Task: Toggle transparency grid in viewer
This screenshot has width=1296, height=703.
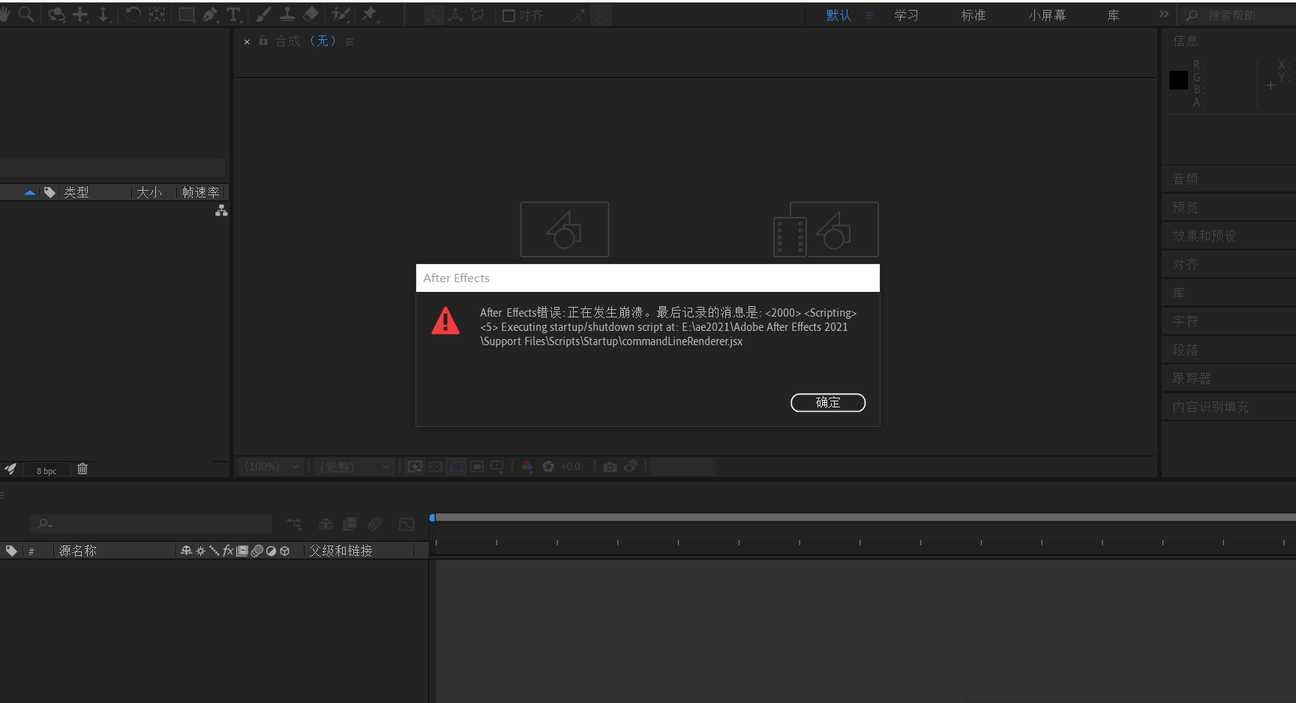Action: click(x=436, y=467)
